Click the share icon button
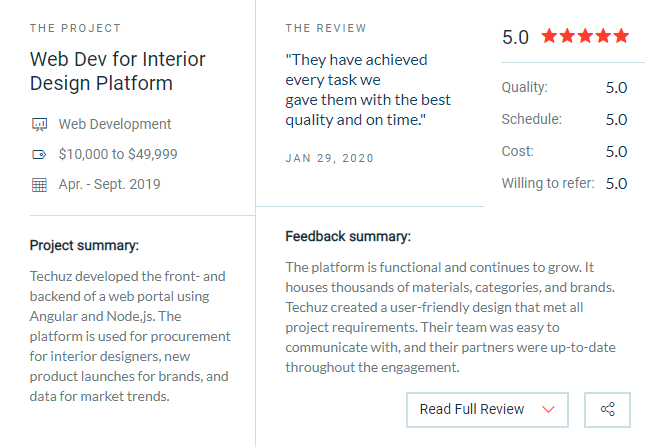Viewport: 645px width, 447px height. (607, 410)
